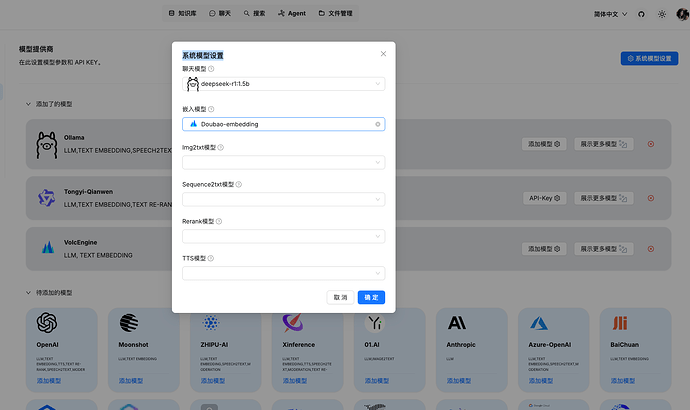Click the chat model help icon

click(211, 69)
